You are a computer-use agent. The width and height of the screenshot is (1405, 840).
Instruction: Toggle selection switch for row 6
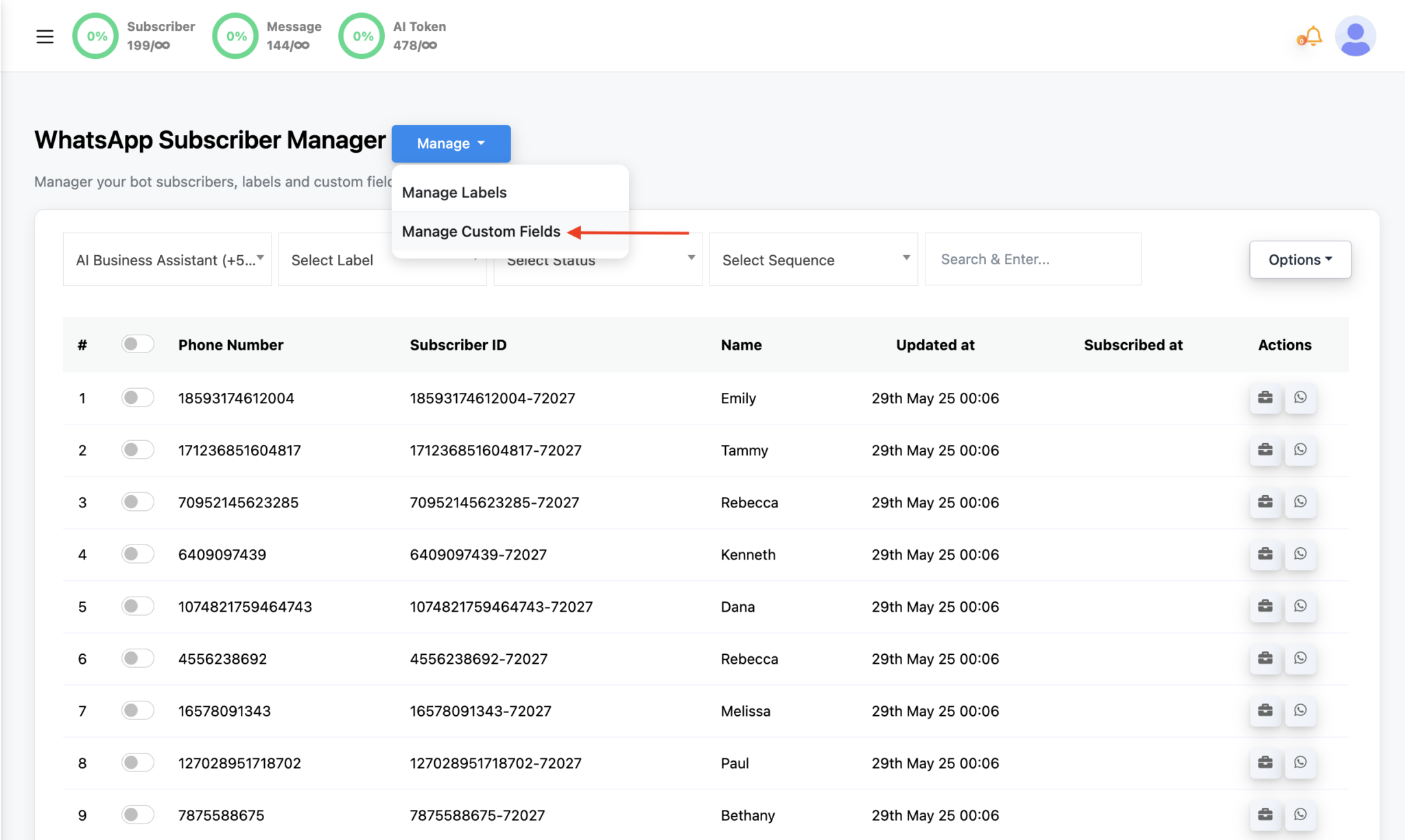click(137, 658)
